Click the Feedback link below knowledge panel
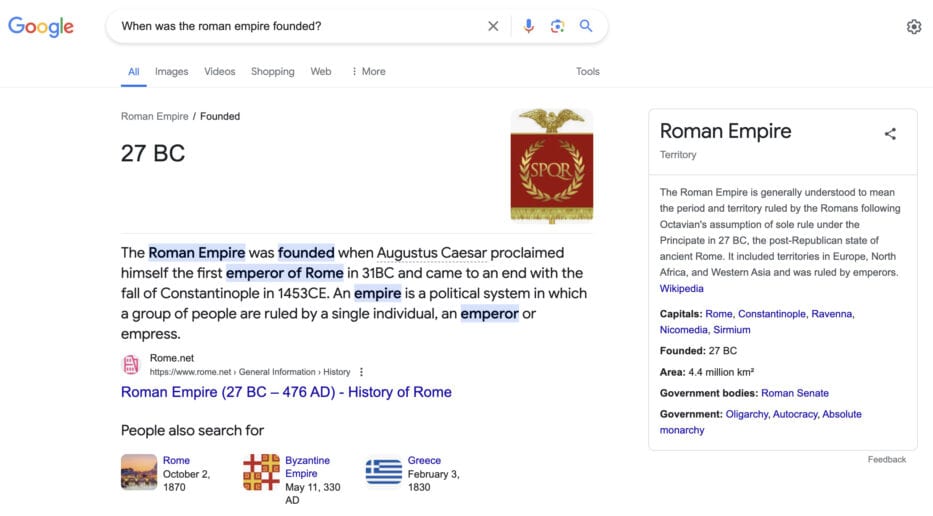This screenshot has height=516, width=933. pos(887,459)
